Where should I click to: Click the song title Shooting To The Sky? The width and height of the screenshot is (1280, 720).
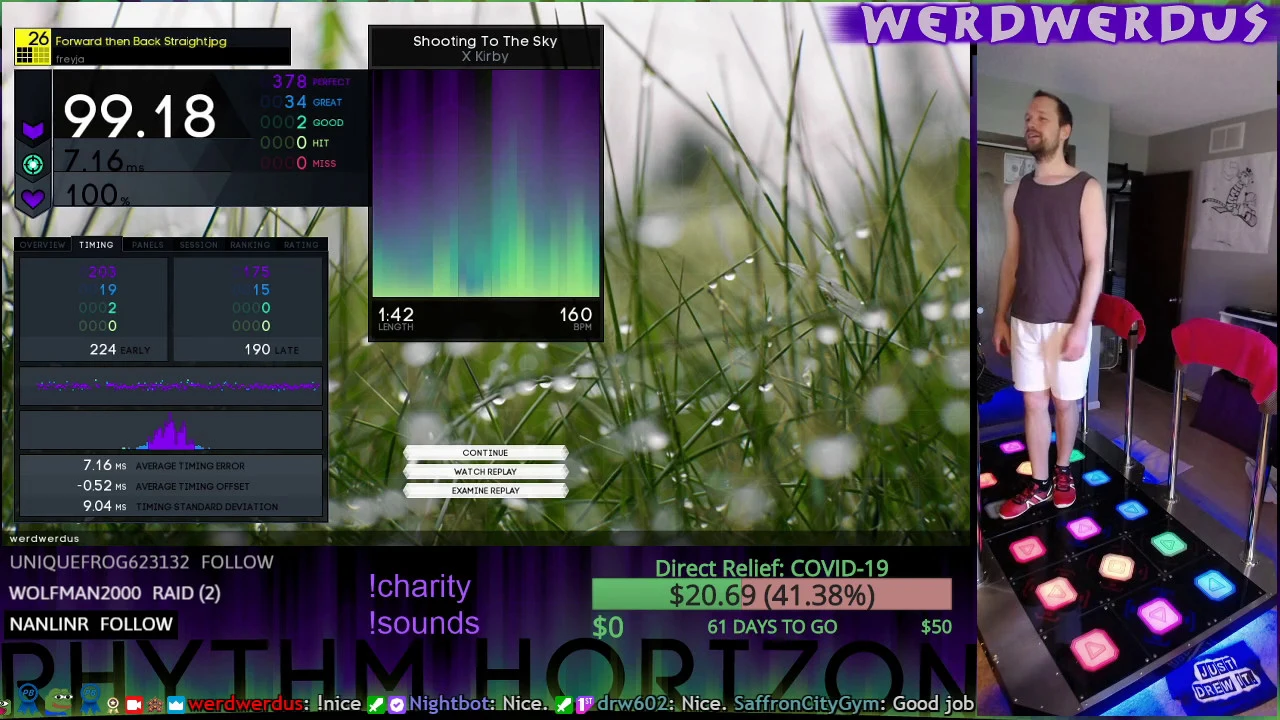[x=485, y=41]
